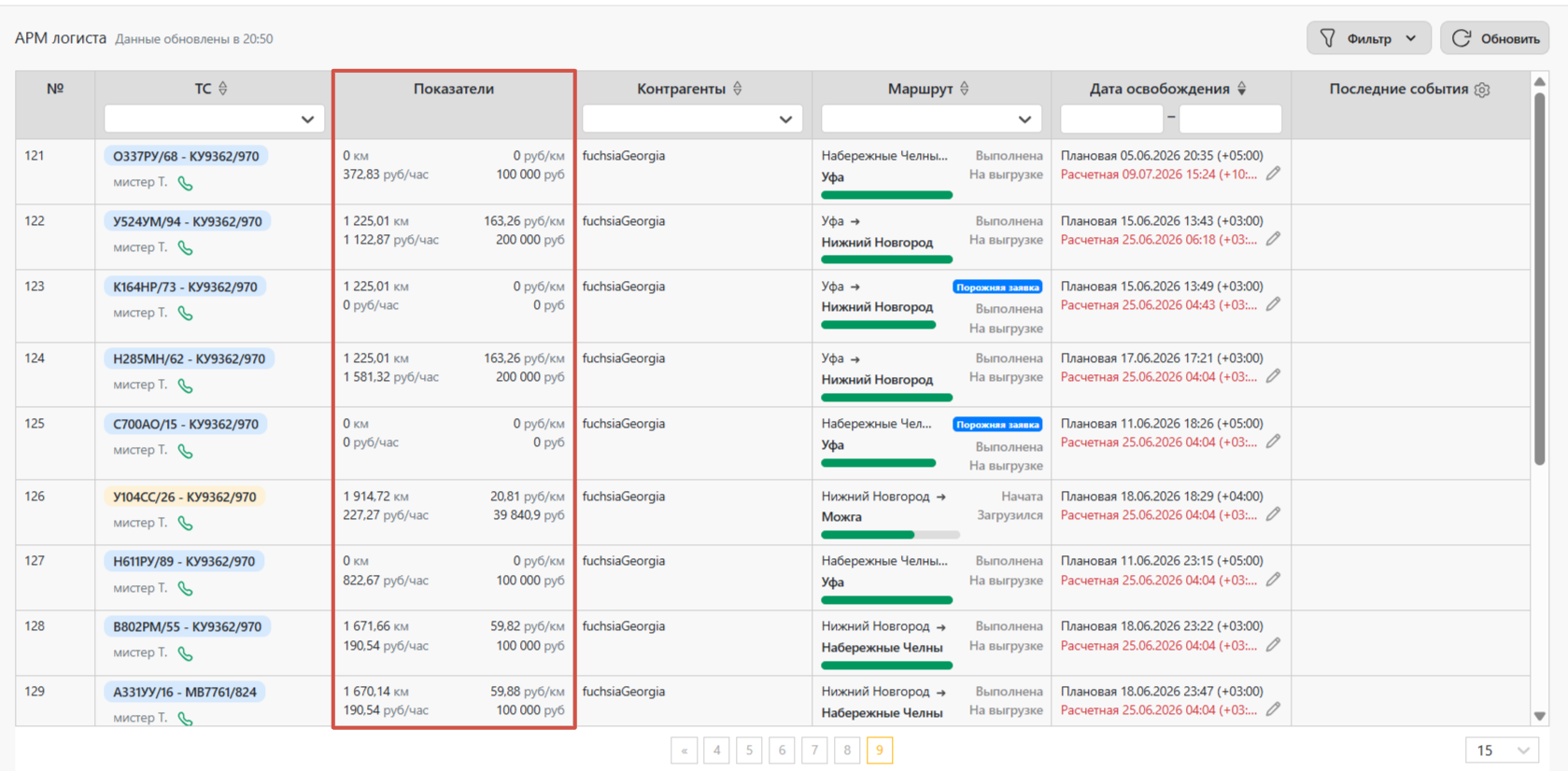Go to page 8 in pagination

[x=847, y=750]
